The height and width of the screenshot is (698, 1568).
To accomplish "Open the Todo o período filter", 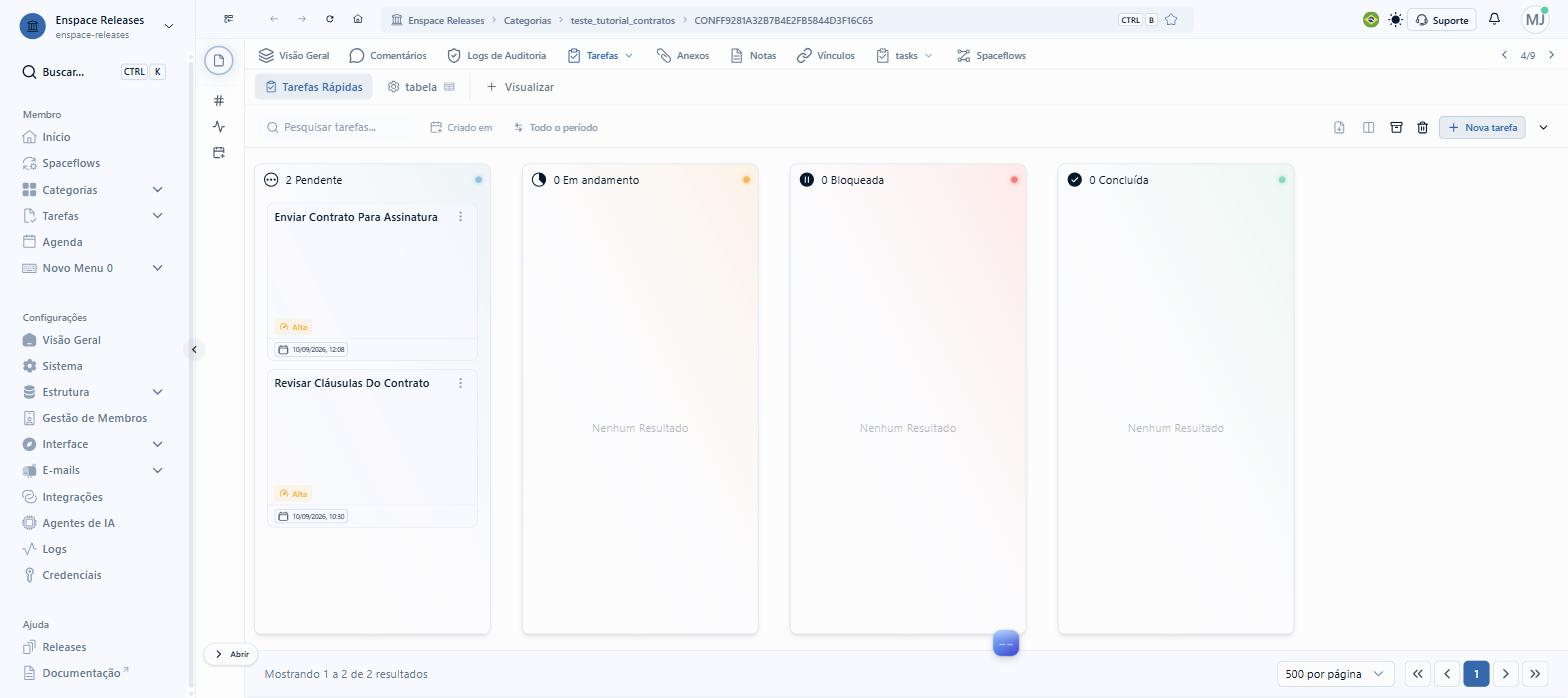I will (556, 127).
